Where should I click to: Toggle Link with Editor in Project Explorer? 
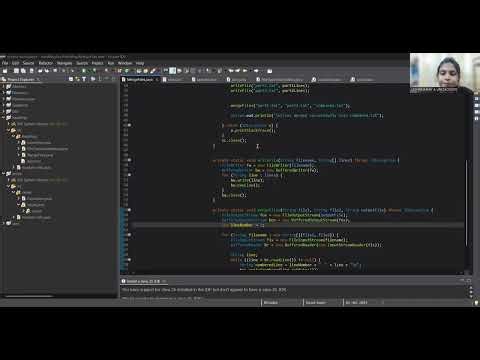[x=78, y=79]
